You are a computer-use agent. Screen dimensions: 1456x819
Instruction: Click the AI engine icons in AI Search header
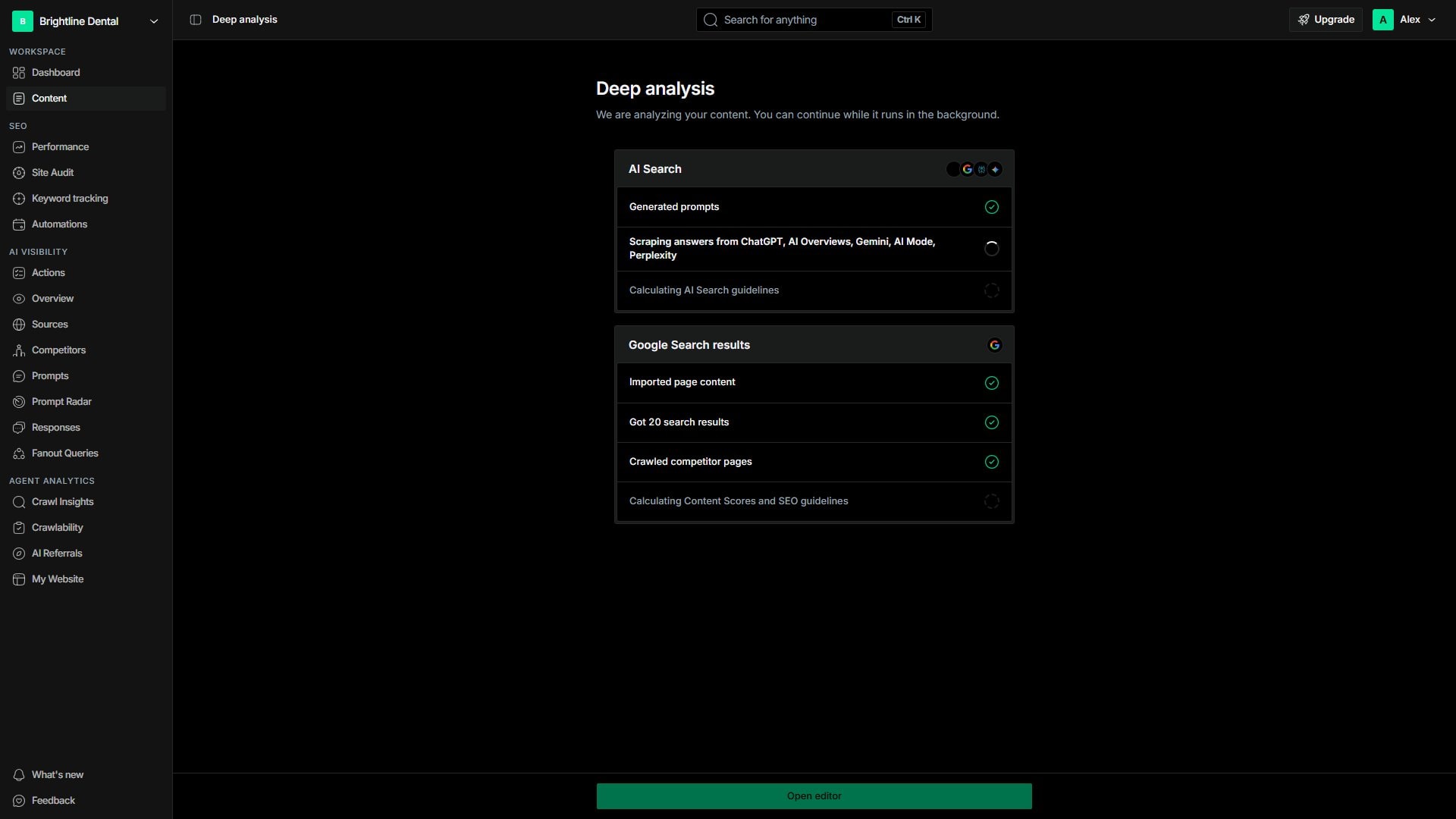click(974, 169)
